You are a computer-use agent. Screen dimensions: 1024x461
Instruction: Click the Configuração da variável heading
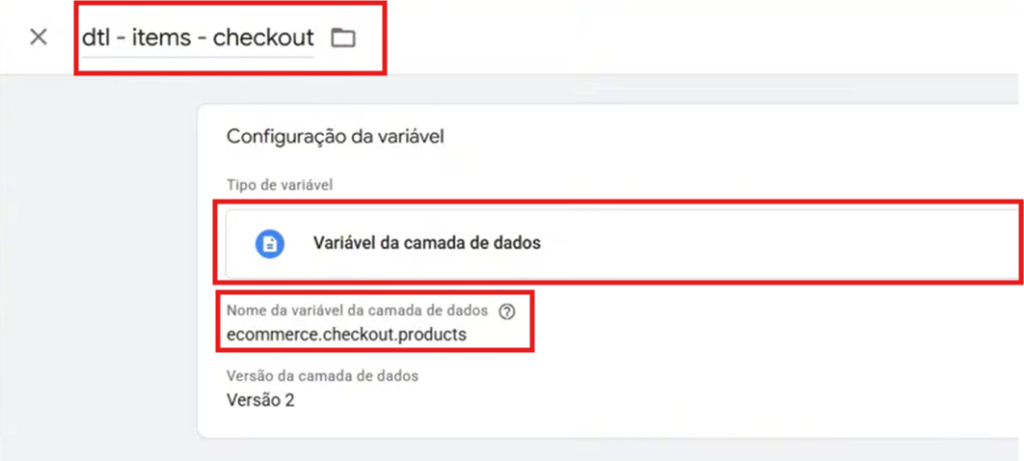pyautogui.click(x=336, y=136)
